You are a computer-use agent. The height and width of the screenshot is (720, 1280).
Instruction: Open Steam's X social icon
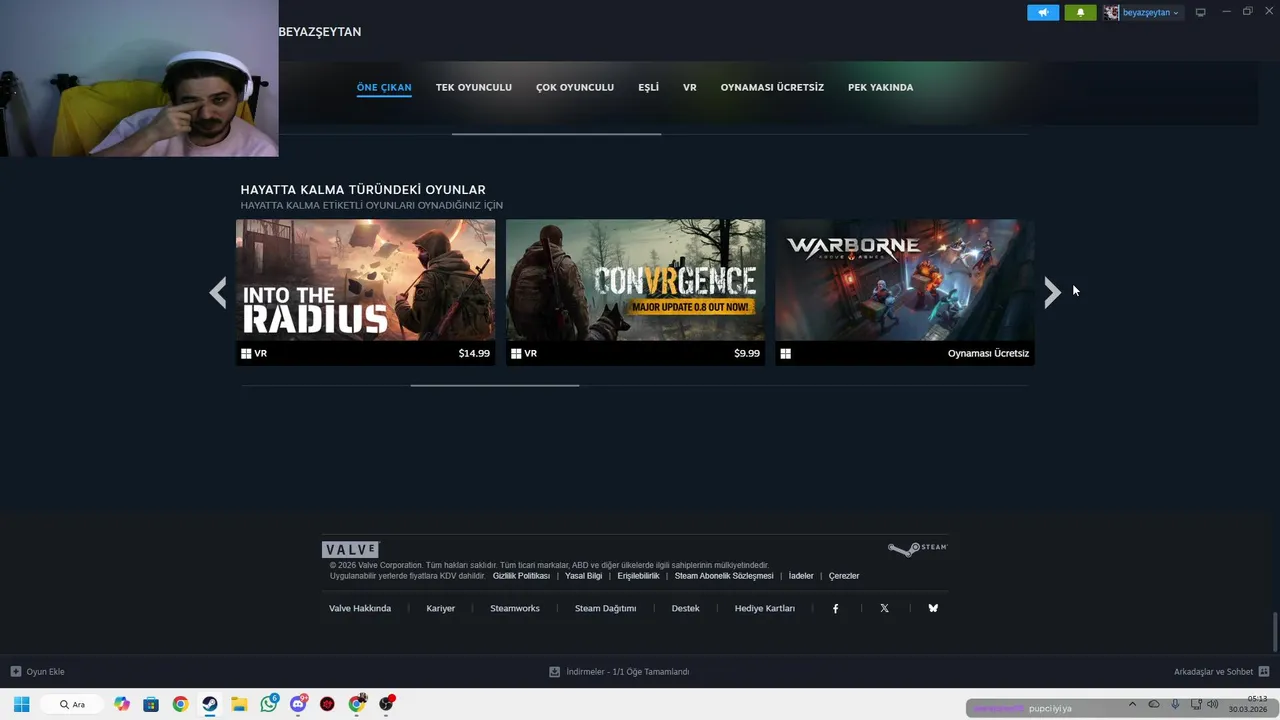click(884, 608)
